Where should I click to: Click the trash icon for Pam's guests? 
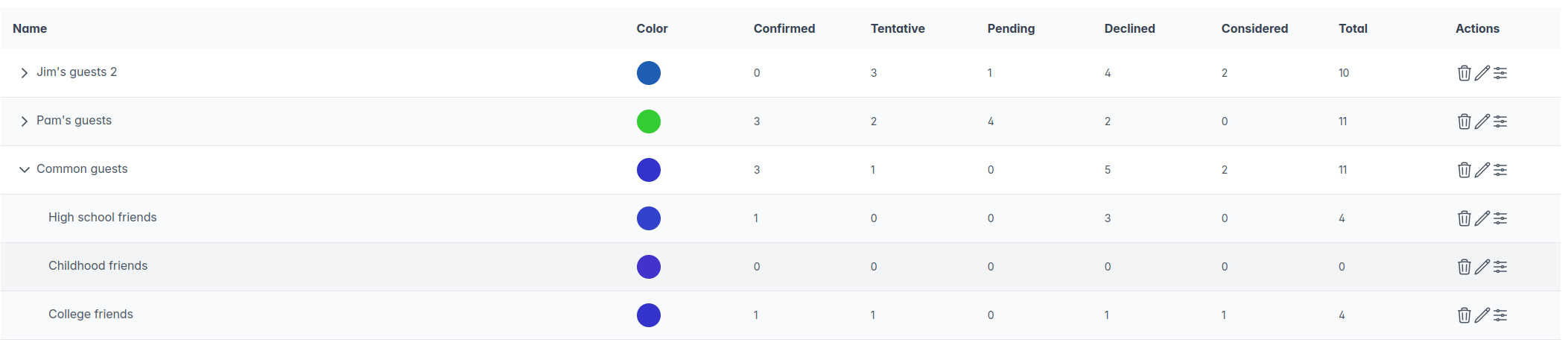click(1464, 121)
